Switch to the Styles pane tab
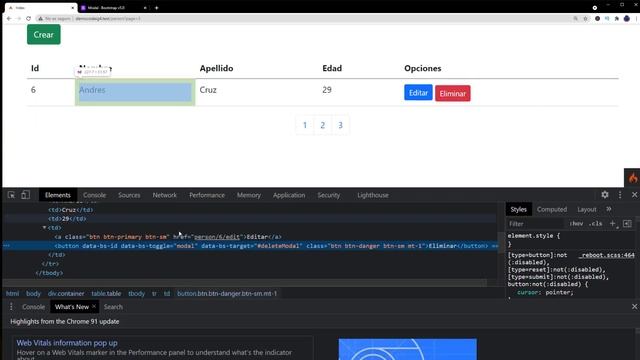 (x=518, y=209)
